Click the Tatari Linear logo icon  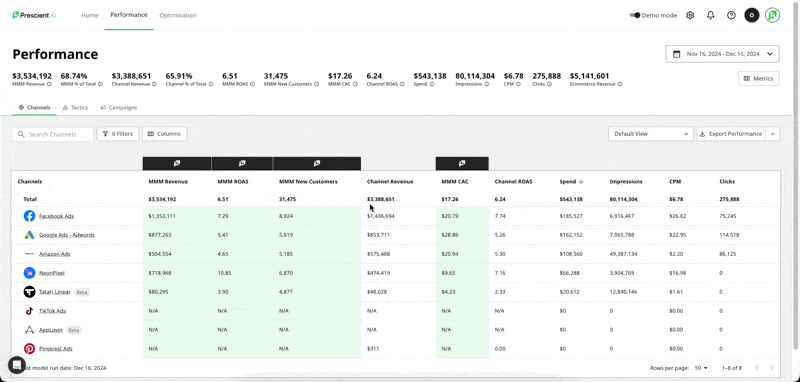(29, 292)
